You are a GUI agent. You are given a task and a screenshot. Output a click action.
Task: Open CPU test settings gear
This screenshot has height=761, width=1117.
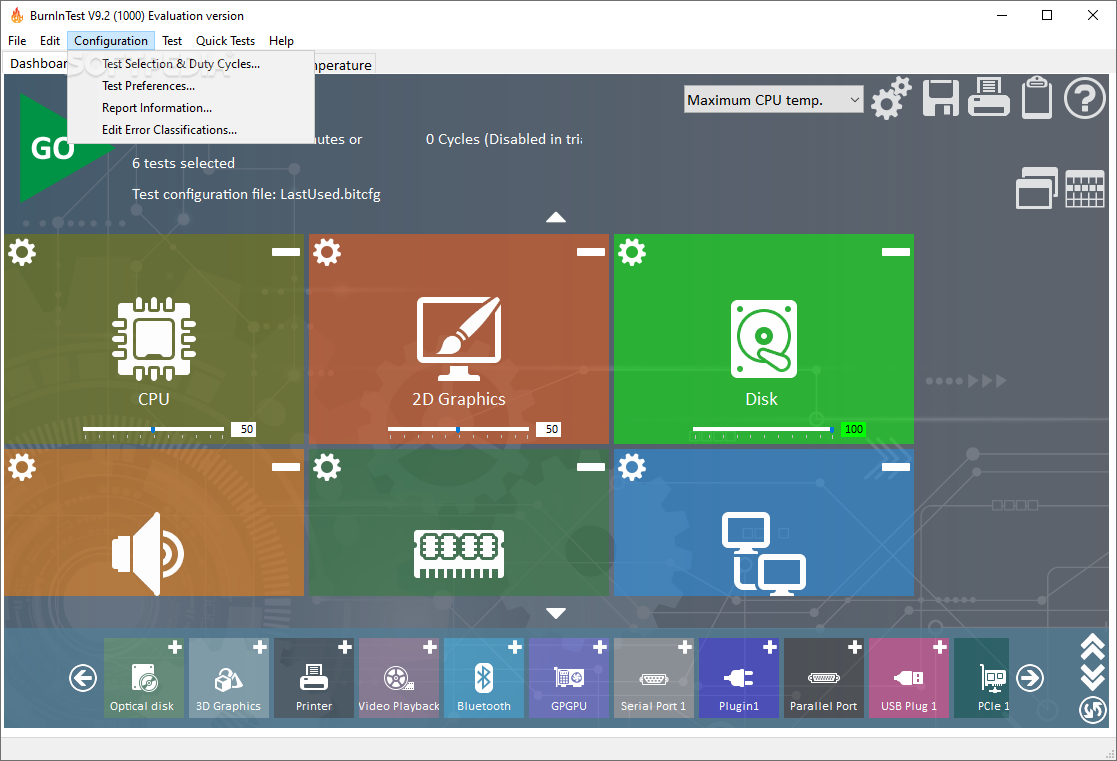[22, 252]
